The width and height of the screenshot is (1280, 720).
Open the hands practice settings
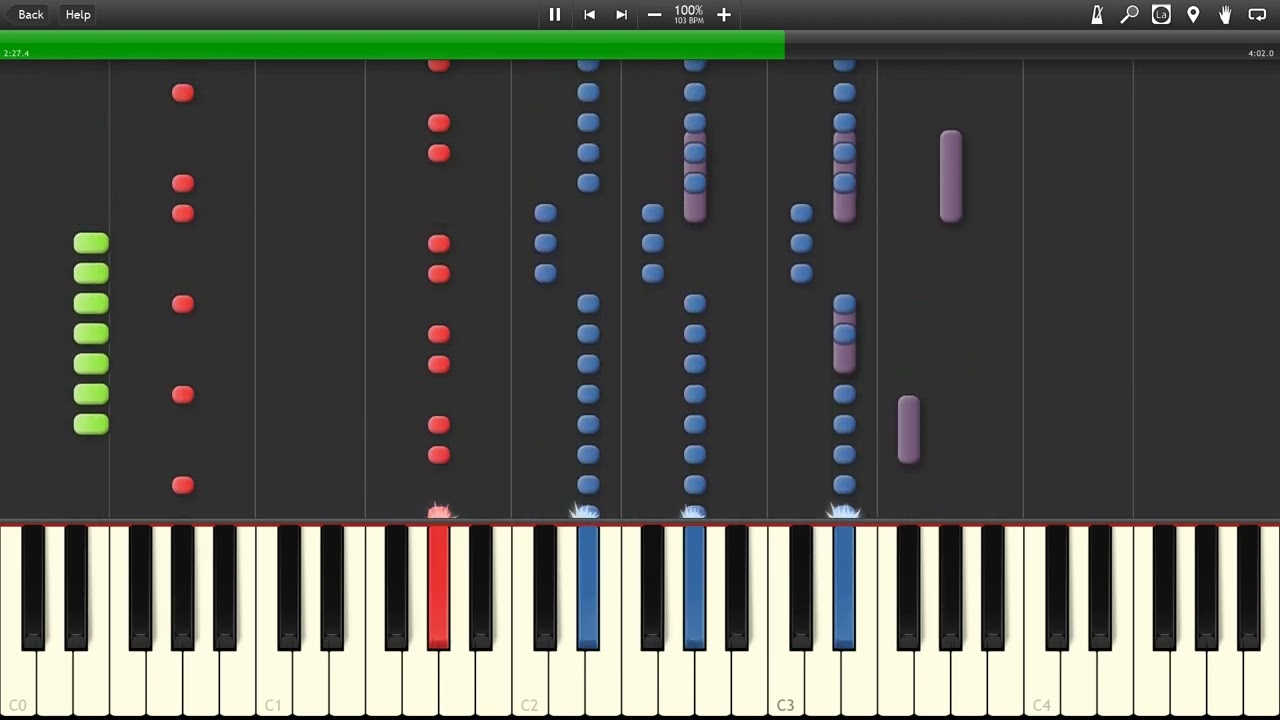tap(1225, 14)
